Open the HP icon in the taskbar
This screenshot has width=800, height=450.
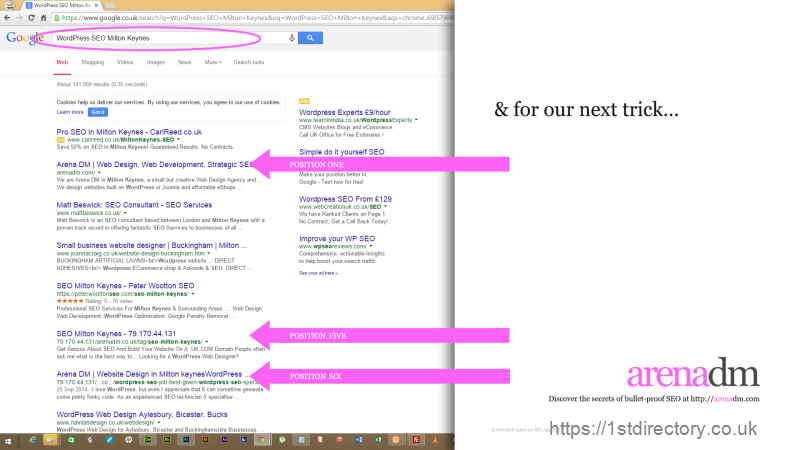[x=128, y=440]
